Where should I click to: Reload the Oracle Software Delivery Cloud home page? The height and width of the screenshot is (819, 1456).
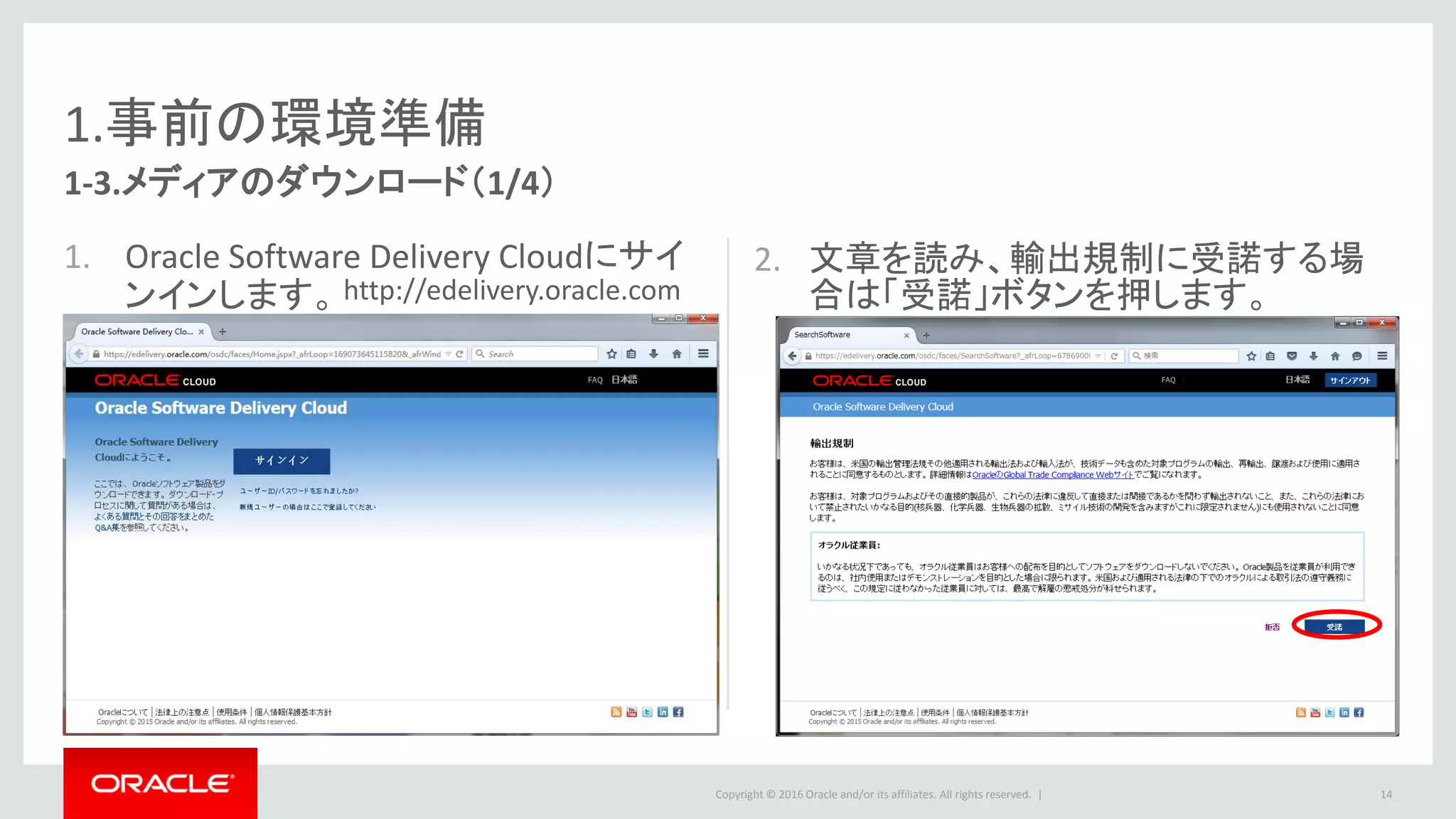[459, 354]
